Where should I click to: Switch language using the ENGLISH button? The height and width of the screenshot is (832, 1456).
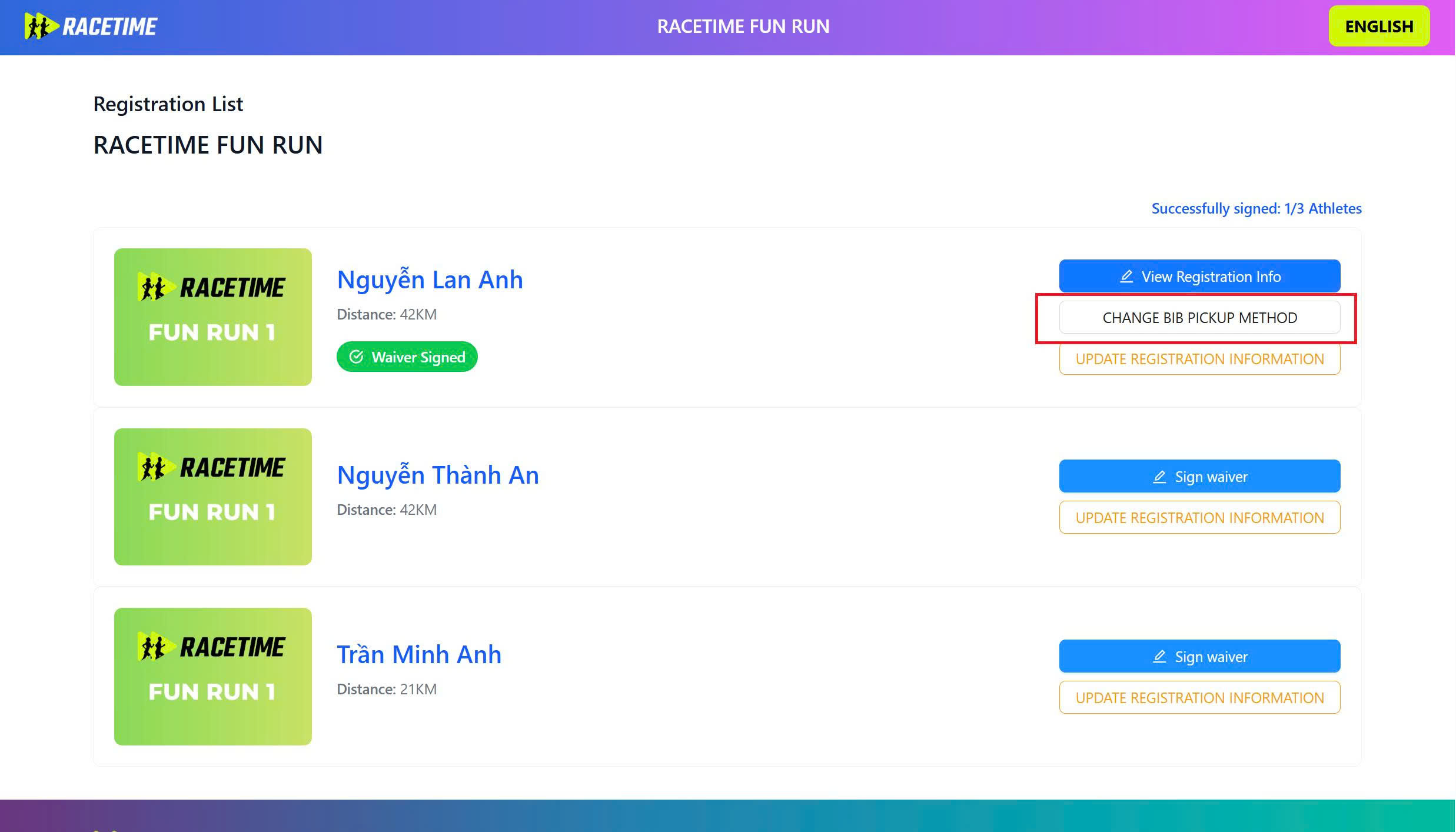1379,26
